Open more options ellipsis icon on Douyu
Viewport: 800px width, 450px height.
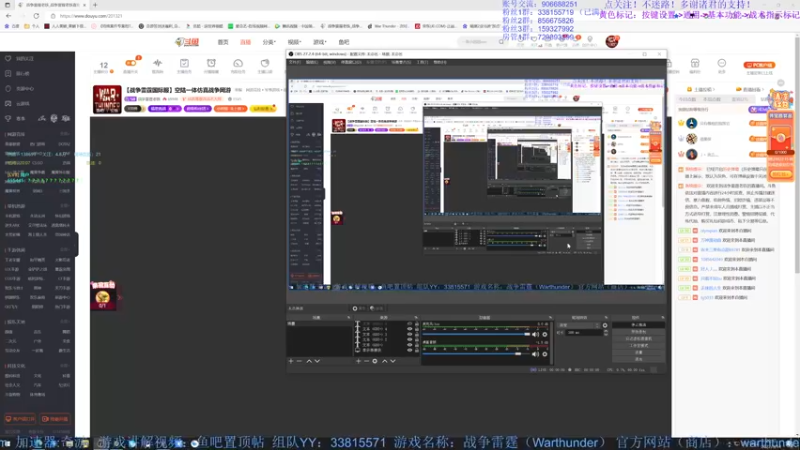coord(721,63)
